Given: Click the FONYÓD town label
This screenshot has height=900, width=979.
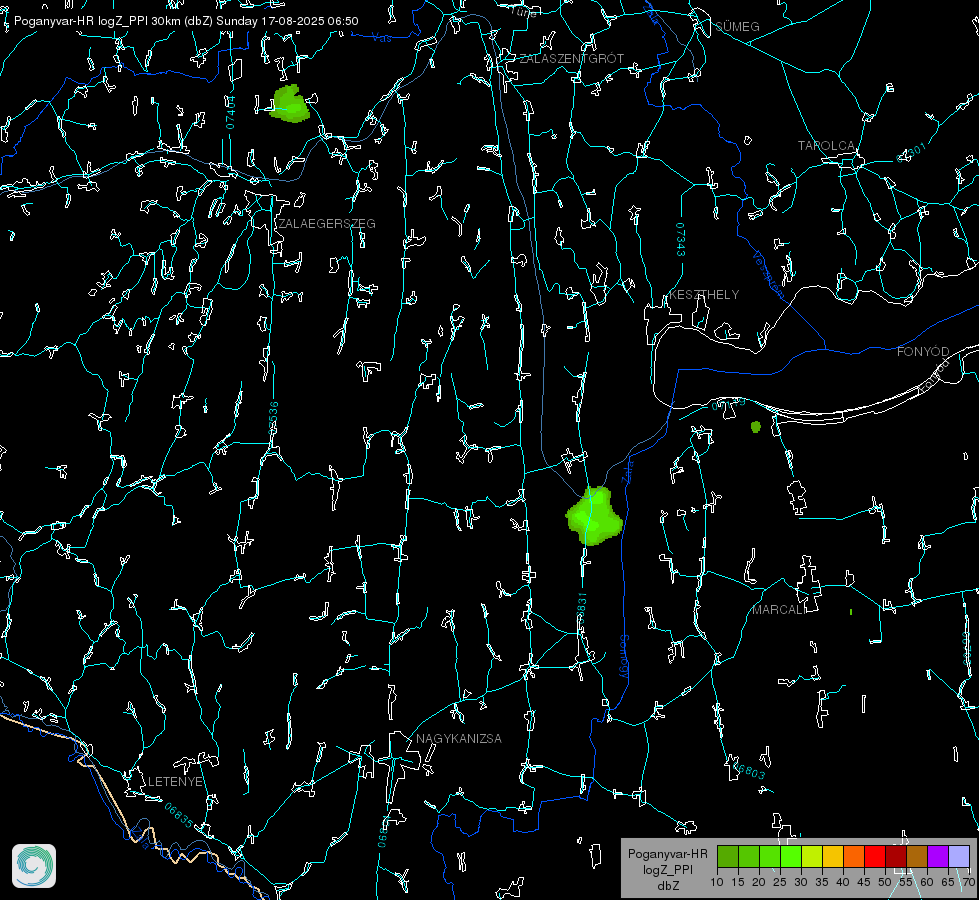Looking at the screenshot, I should (923, 352).
